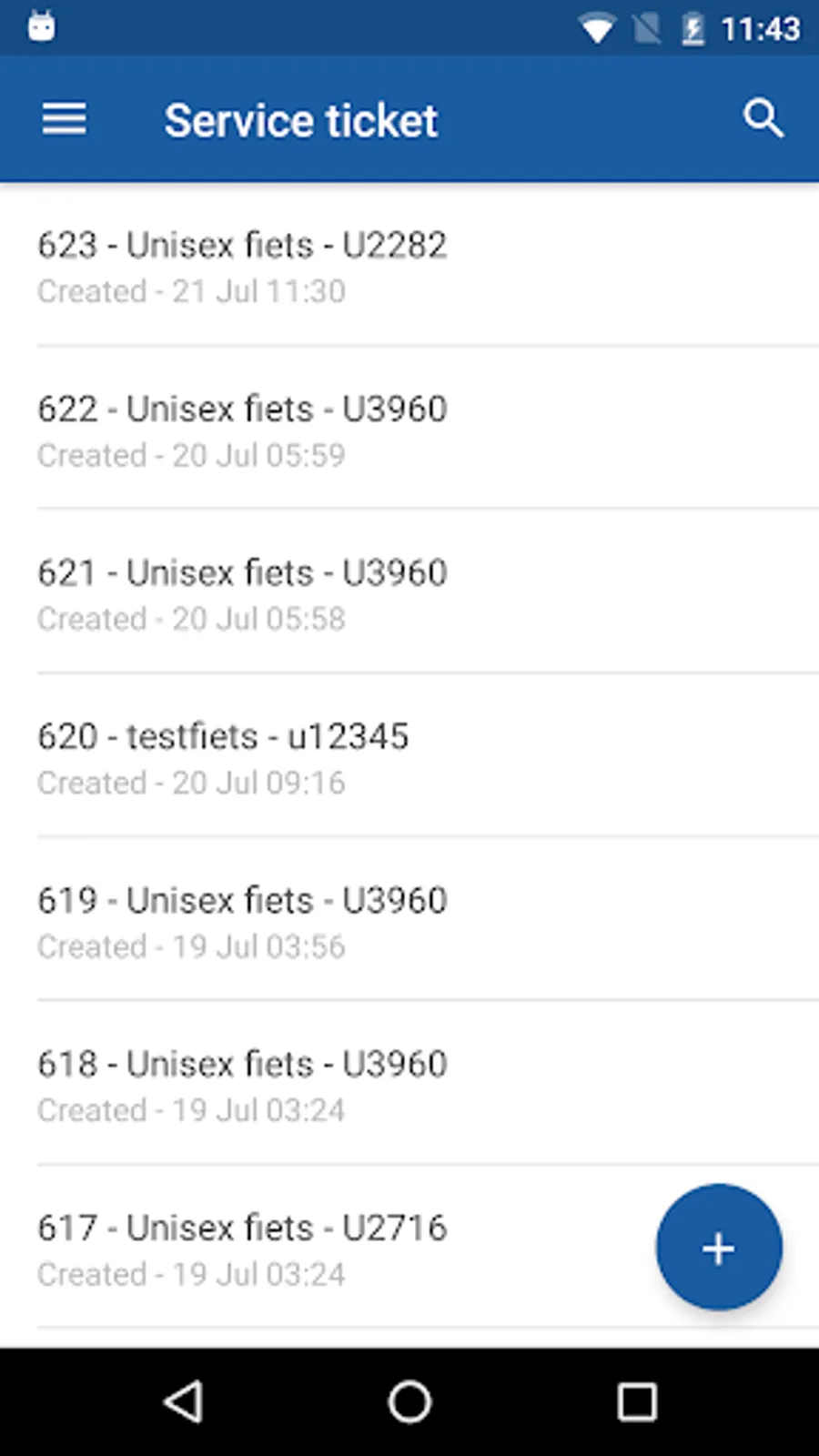The height and width of the screenshot is (1456, 819).
Task: Open ticket 622 - Unisex fiets - U3960
Action: 409,430
